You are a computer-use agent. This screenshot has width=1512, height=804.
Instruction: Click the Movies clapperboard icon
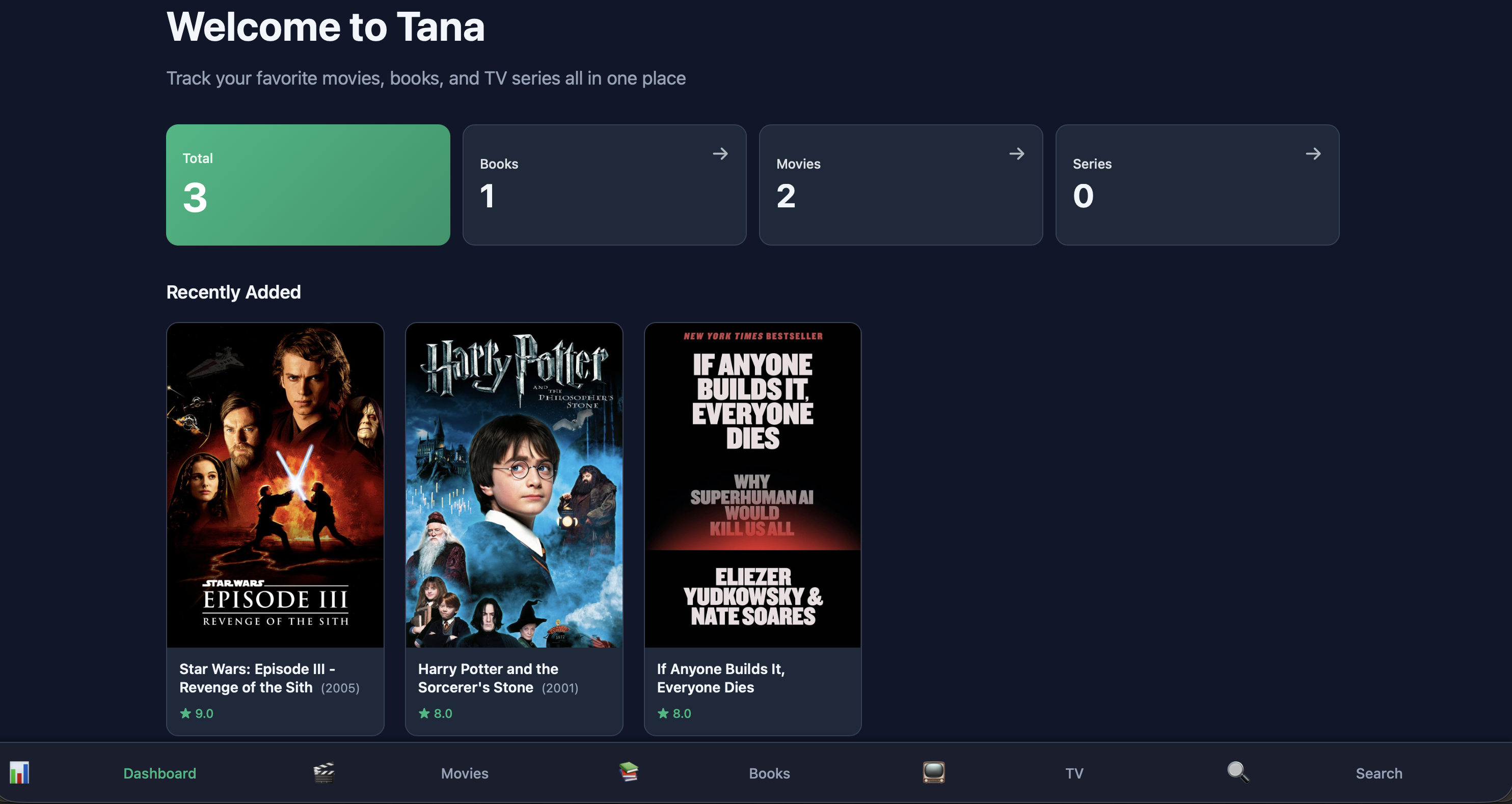324,772
